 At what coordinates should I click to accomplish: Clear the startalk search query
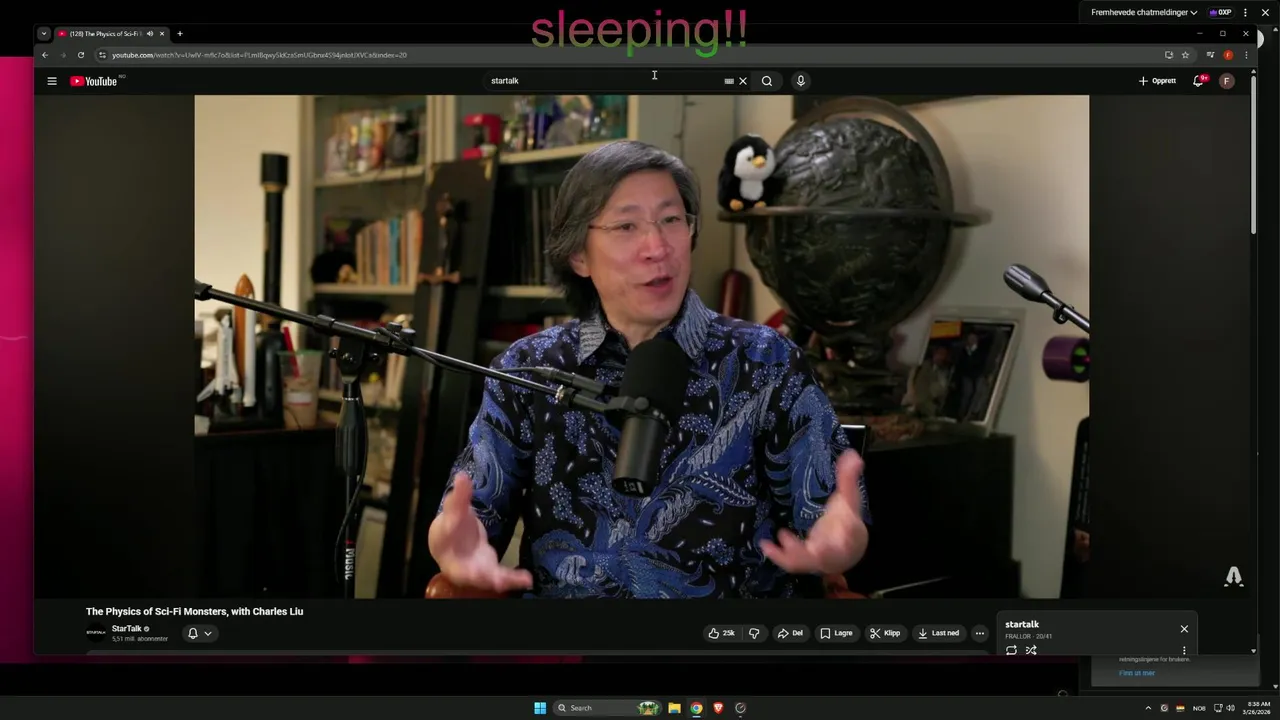pyautogui.click(x=743, y=81)
